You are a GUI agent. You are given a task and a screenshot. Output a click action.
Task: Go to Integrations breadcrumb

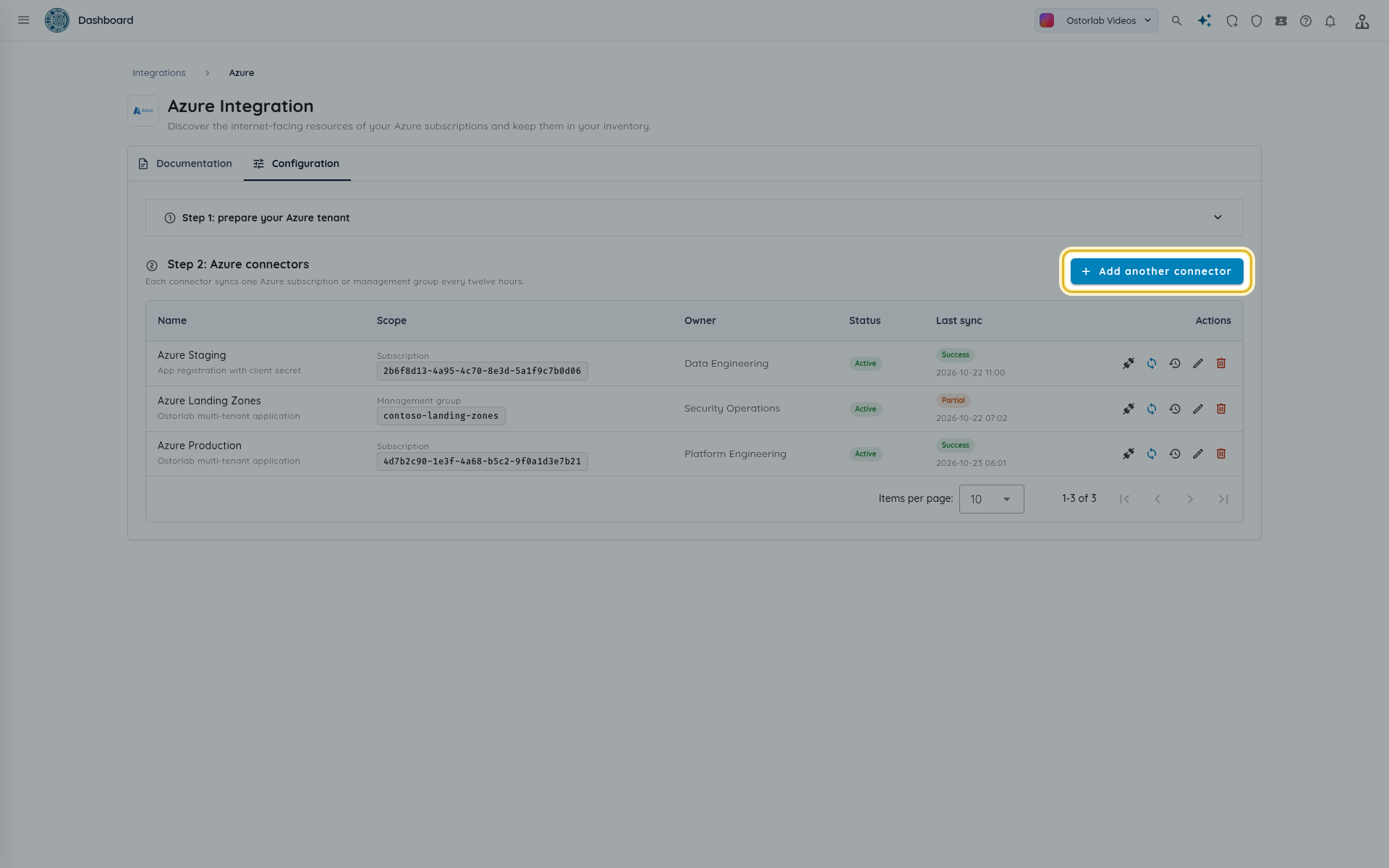coord(159,73)
